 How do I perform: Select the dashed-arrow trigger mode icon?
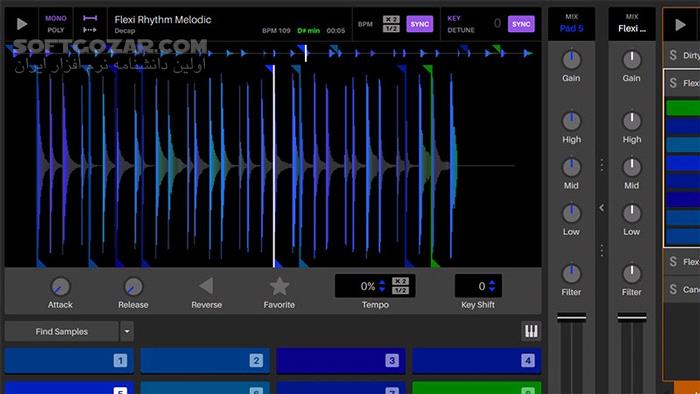point(90,30)
